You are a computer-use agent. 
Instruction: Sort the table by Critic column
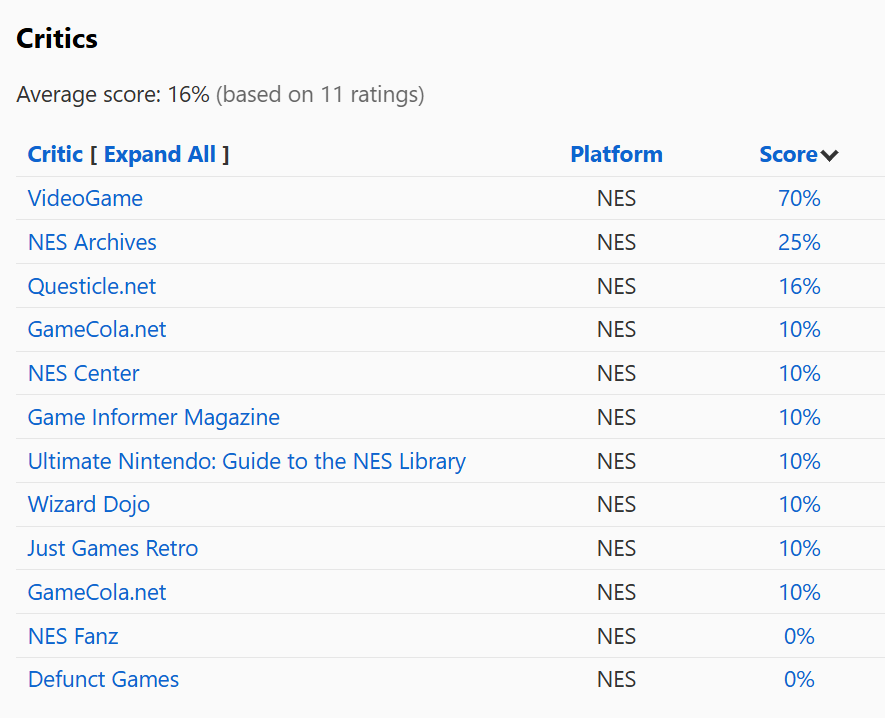[x=55, y=154]
